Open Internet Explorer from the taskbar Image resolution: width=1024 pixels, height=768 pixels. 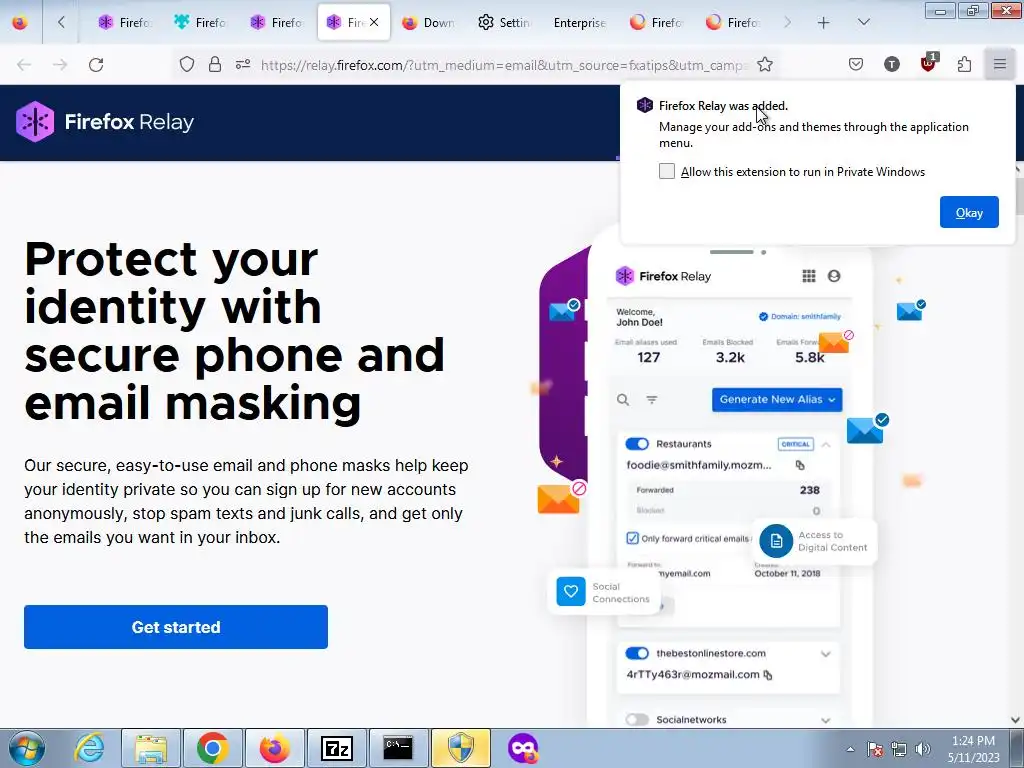[x=89, y=748]
